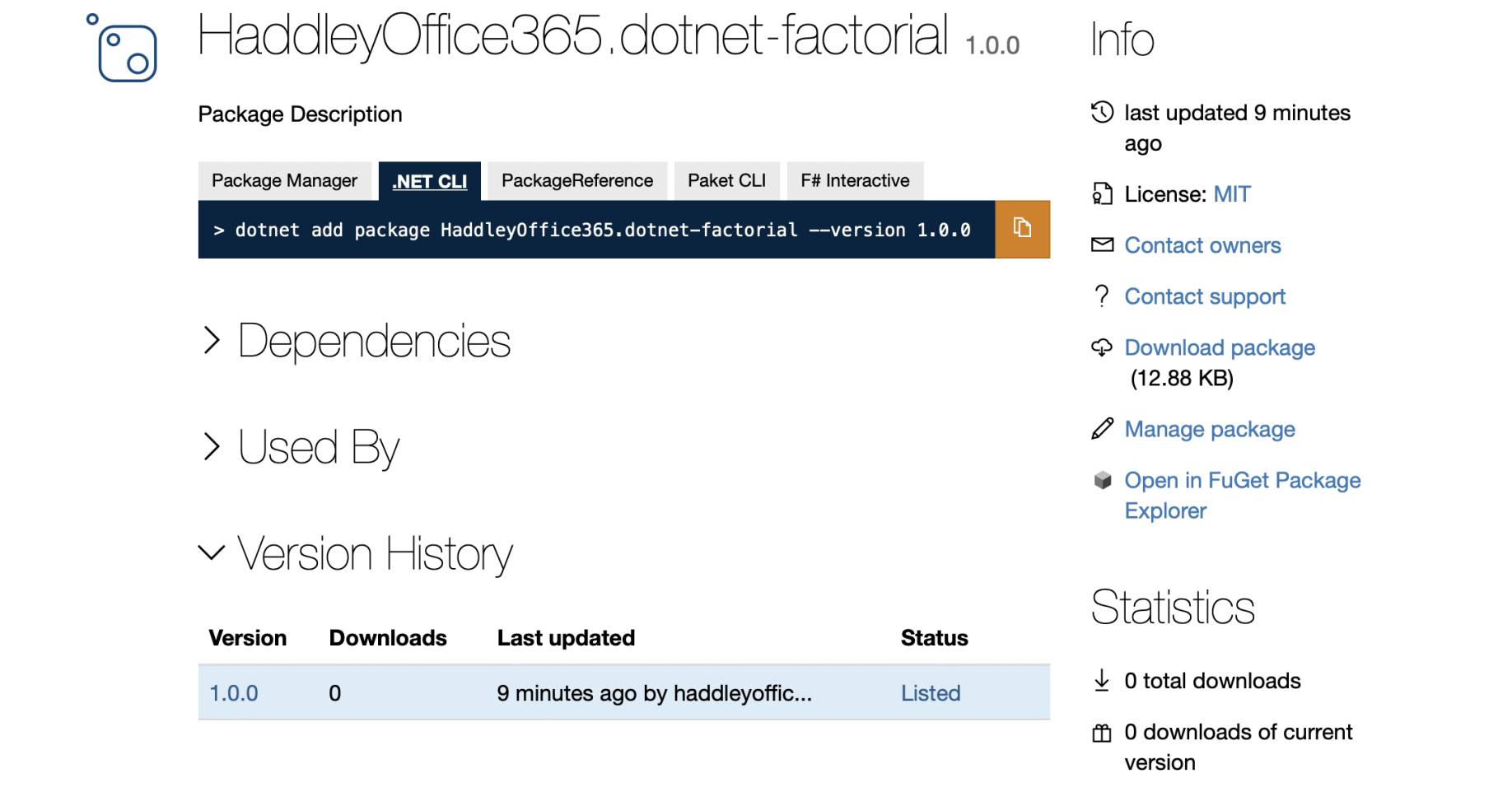
Task: Click the cloud download icon
Action: (1102, 347)
